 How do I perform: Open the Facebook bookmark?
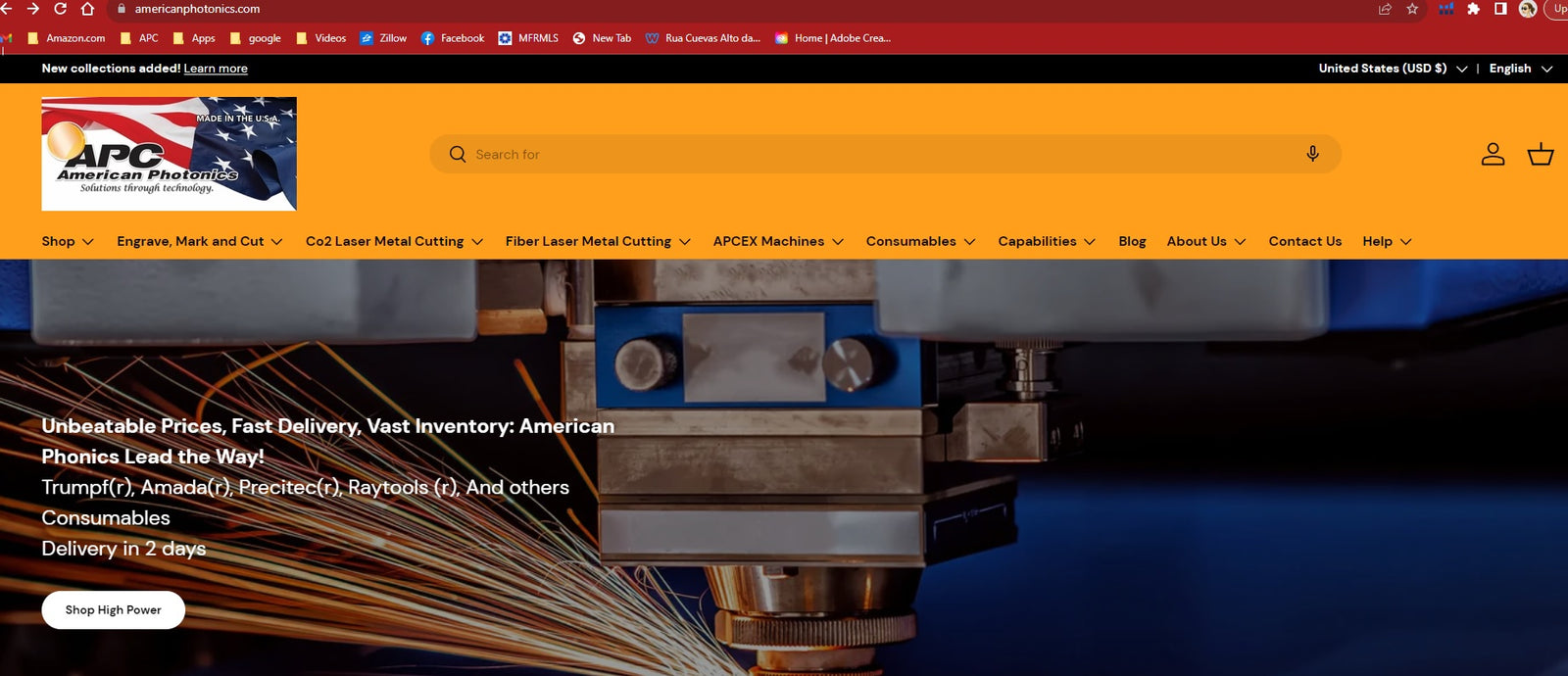[x=452, y=38]
